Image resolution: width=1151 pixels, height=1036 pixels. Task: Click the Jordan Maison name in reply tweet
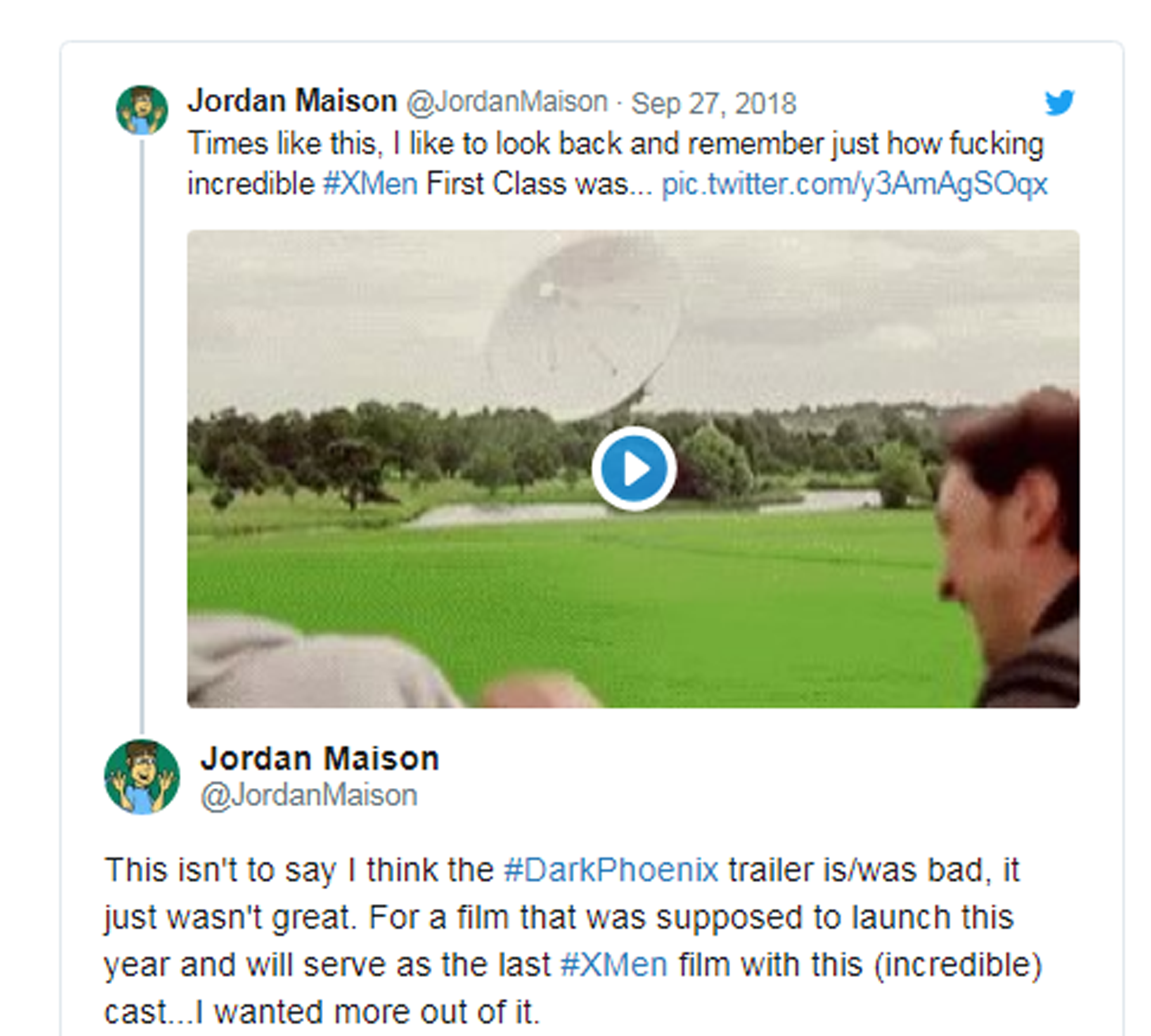coord(319,759)
